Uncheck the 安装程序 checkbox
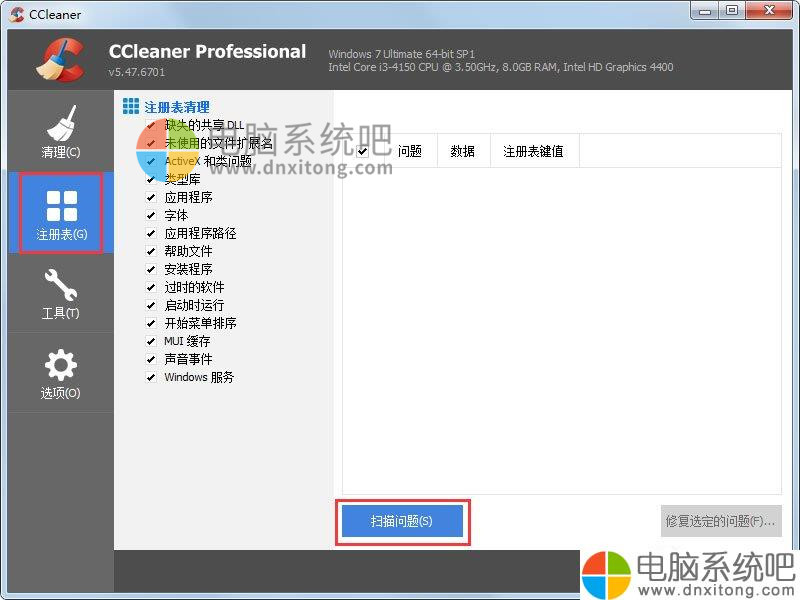Screen dimensions: 800x600 (x=151, y=269)
